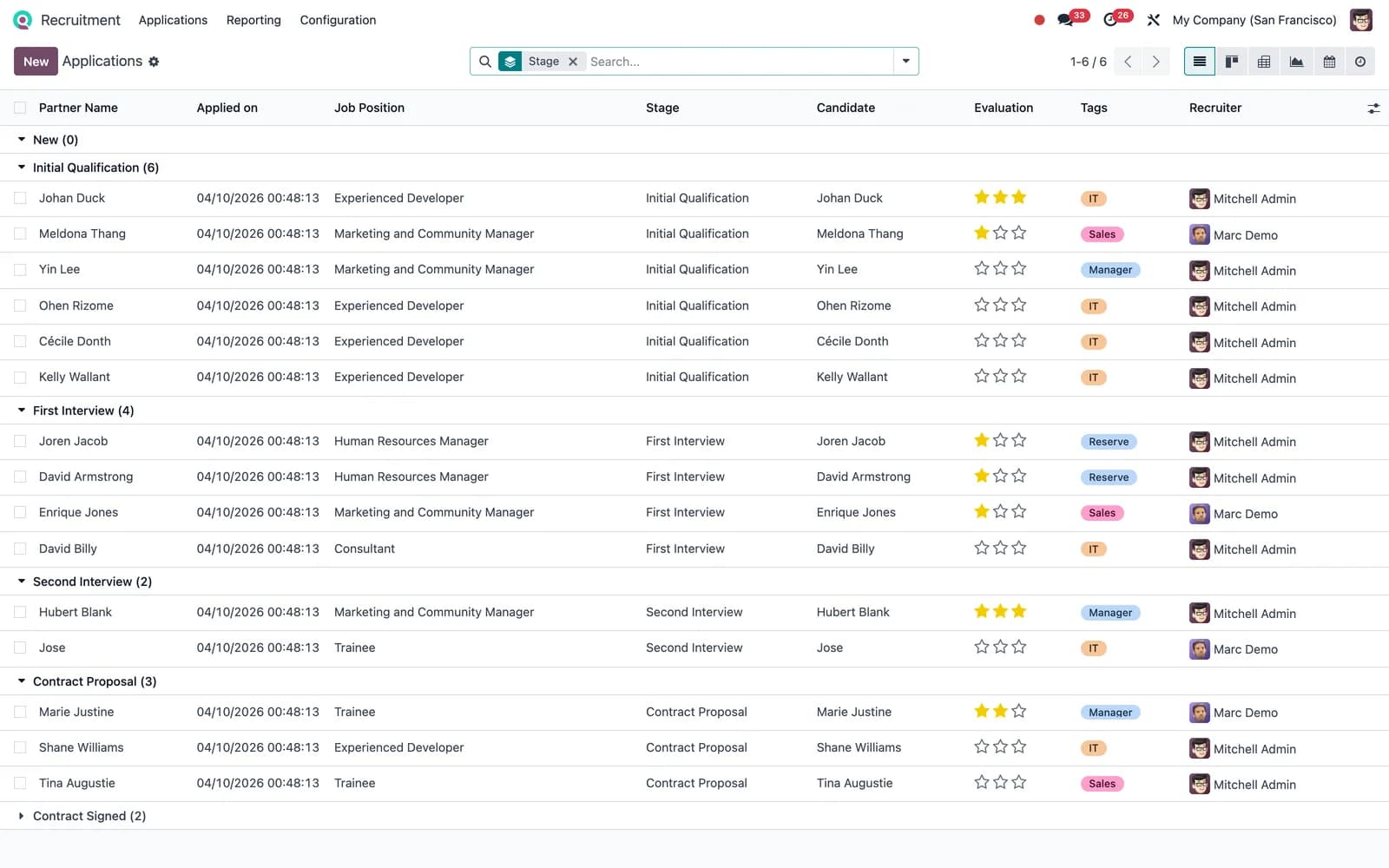Screen dimensions: 1389x868
Task: Switch to activity view
Action: coord(1360,62)
